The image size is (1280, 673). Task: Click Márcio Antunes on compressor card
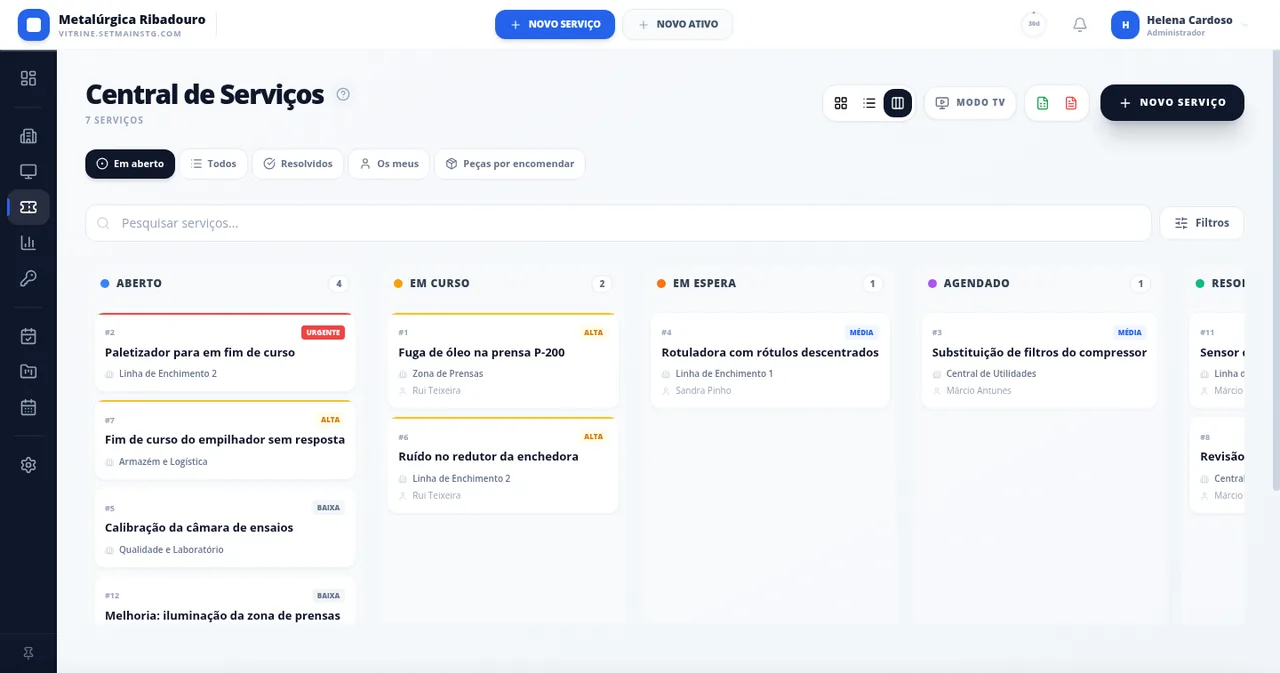pos(979,391)
